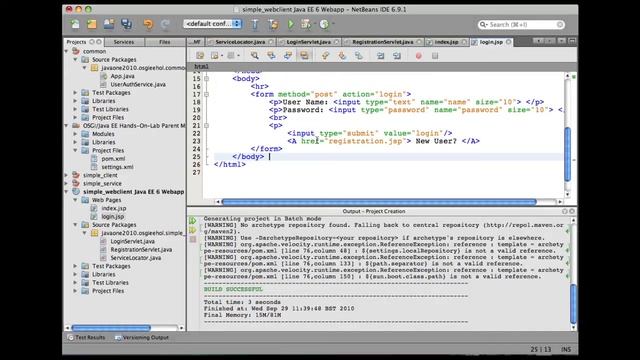
Task: Click the Find Selection magnifier icon
Action: click(x=255, y=56)
